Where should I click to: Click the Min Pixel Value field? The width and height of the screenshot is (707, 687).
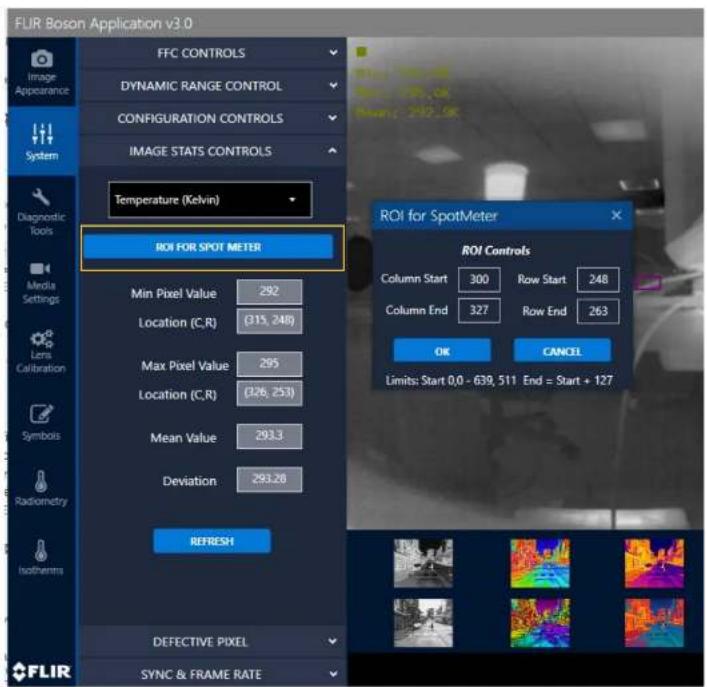(269, 292)
